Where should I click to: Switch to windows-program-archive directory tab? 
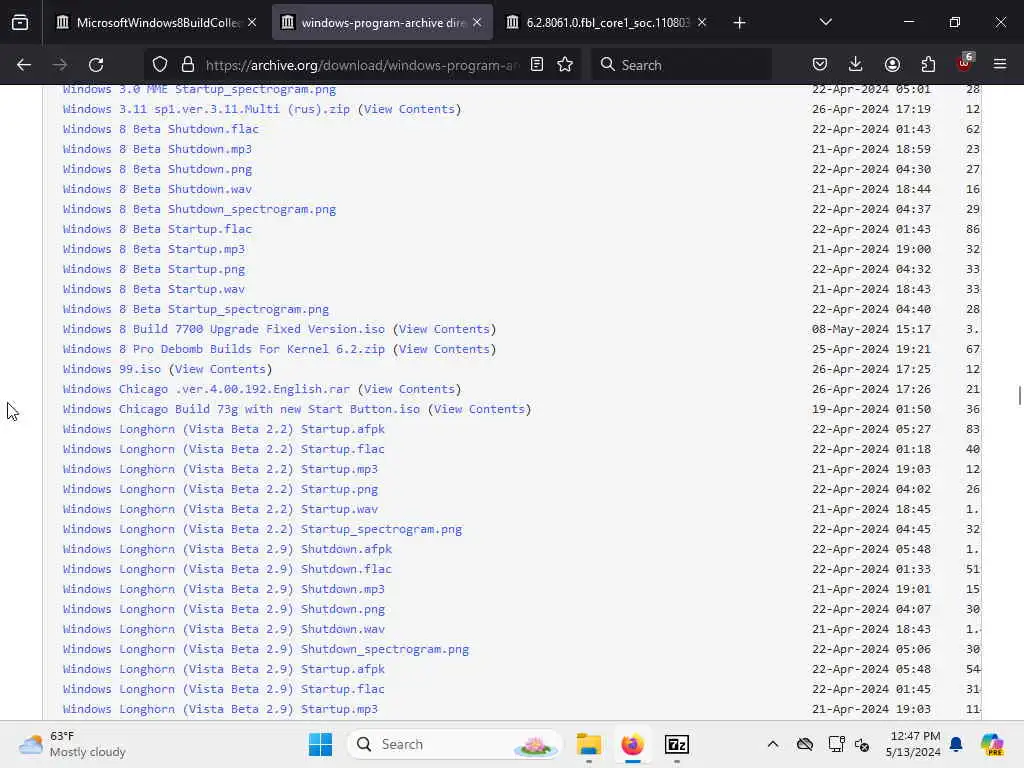(x=382, y=23)
